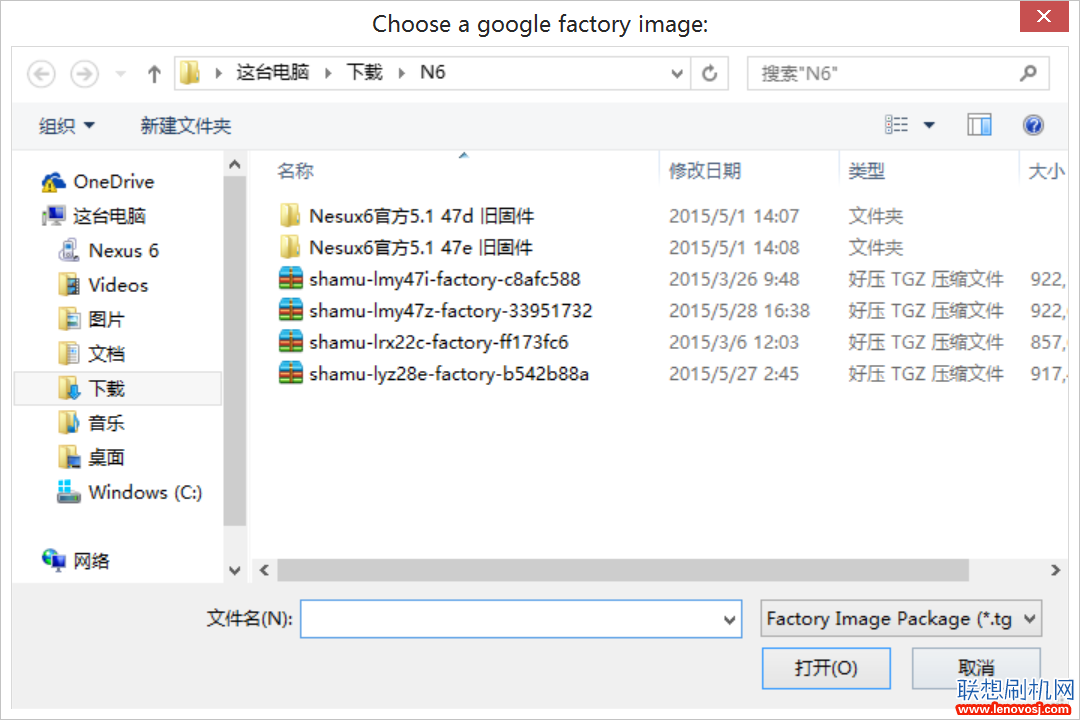Viewport: 1080px width, 720px height.
Task: Open 图片 folder in sidebar
Action: (x=92, y=320)
